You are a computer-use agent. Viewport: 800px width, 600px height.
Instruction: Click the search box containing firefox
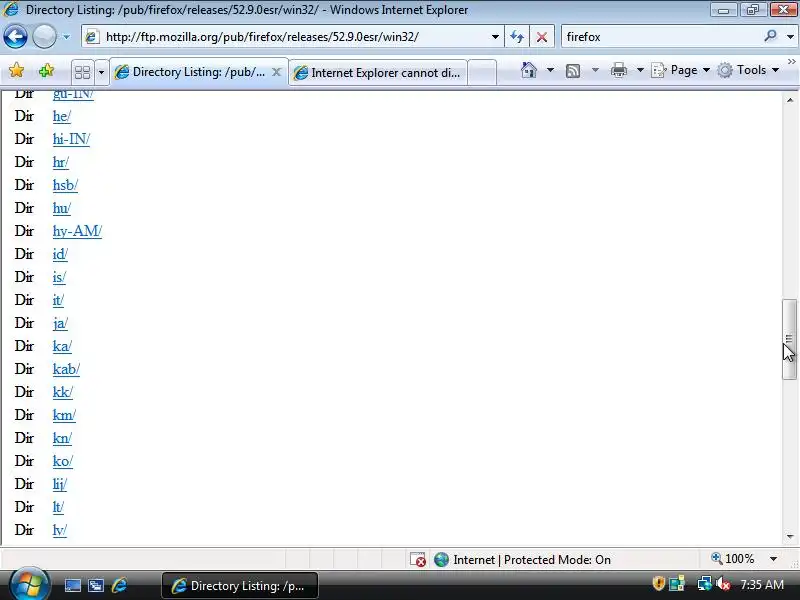[661, 37]
